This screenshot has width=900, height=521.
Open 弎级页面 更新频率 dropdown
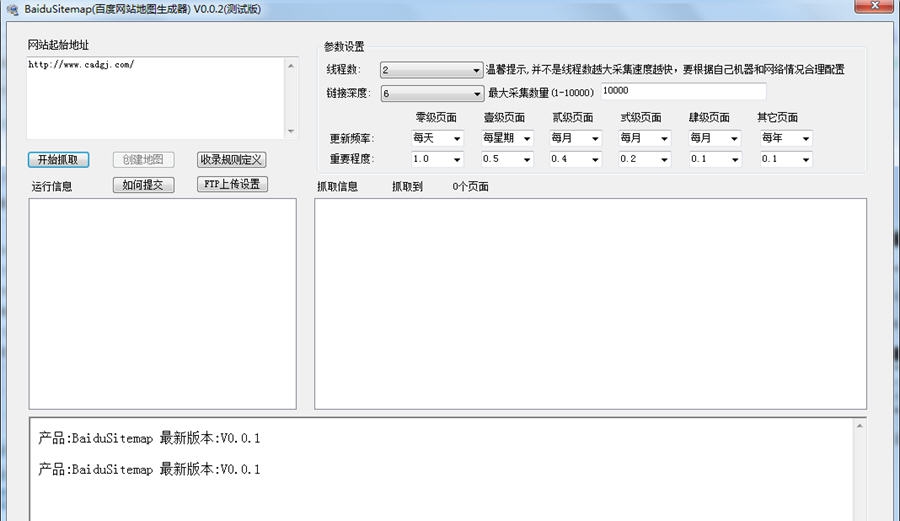click(x=645, y=138)
